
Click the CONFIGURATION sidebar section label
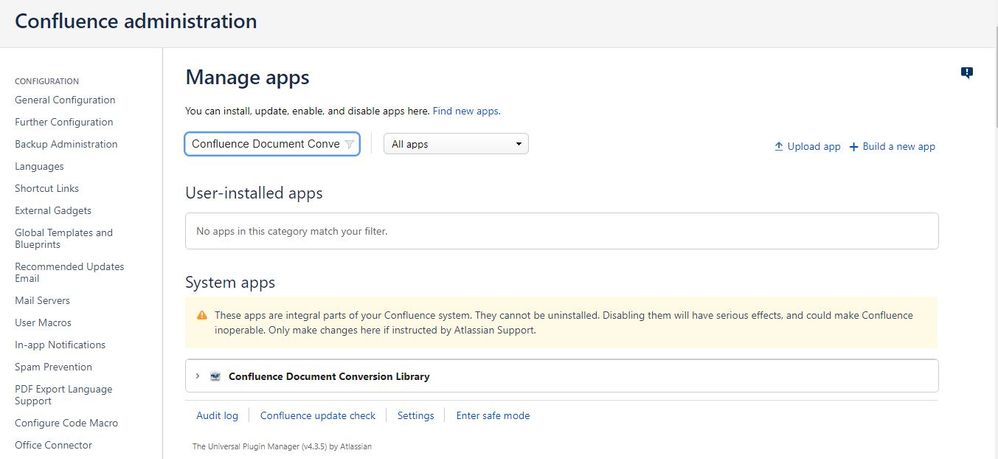point(46,81)
